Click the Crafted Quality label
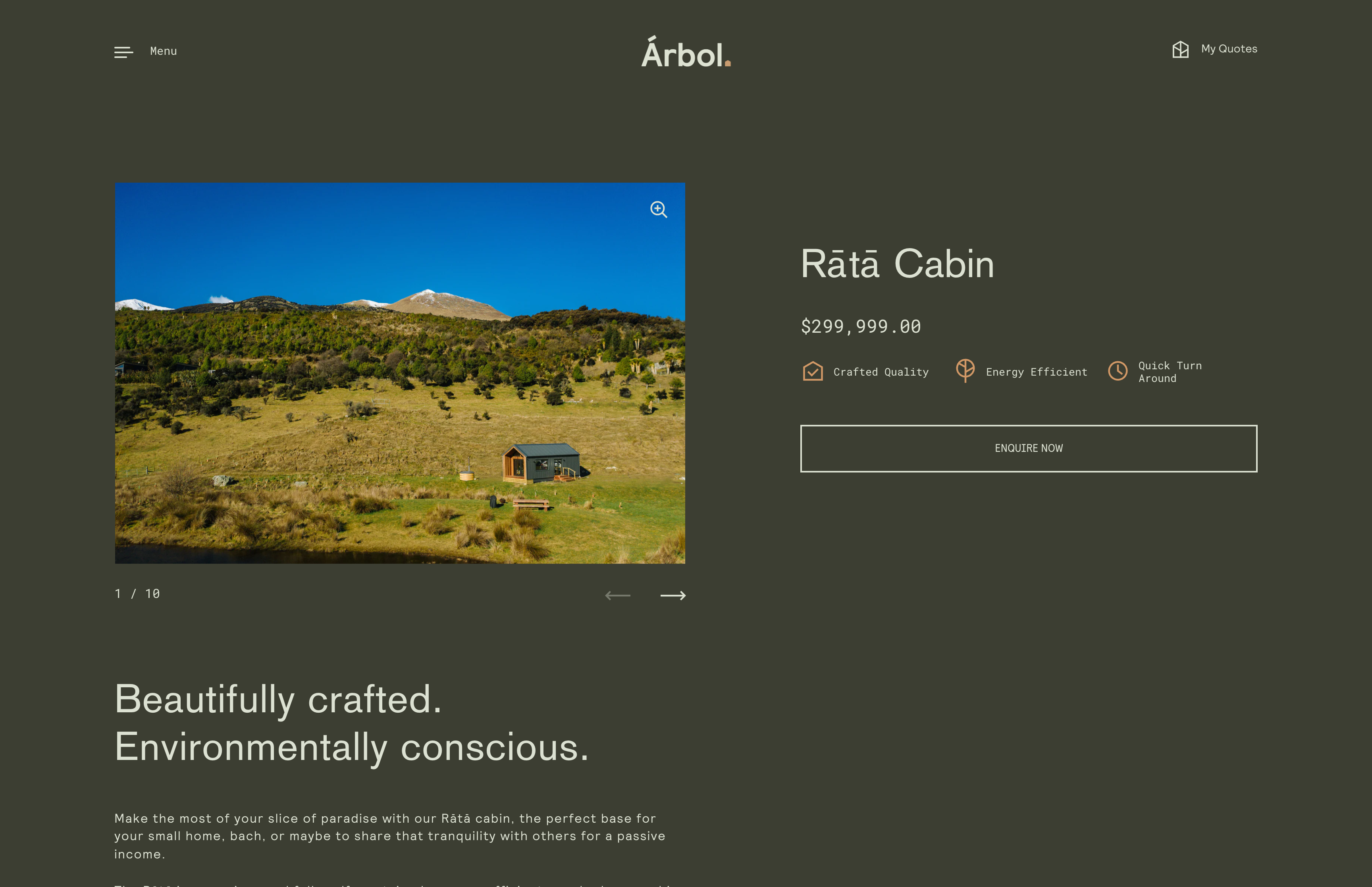Screen dimensions: 1372x887 point(881,372)
